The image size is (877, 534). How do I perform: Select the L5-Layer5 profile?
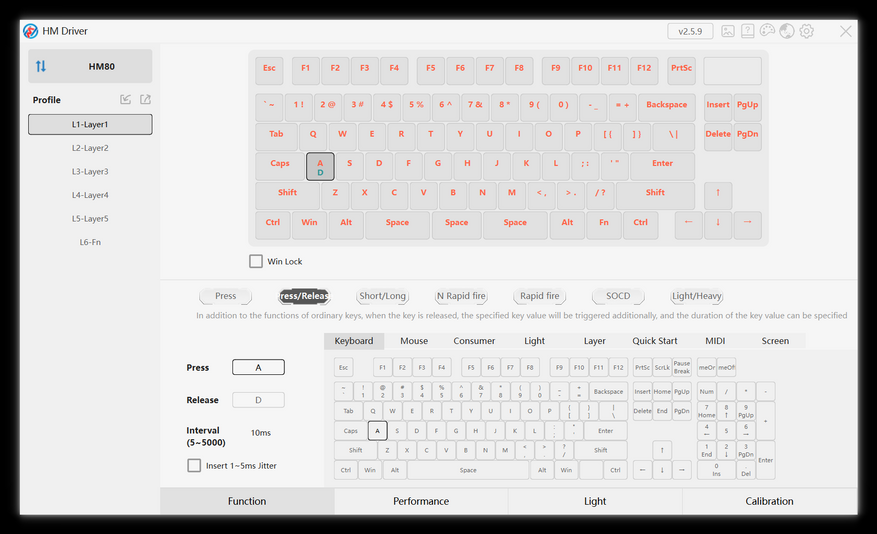pos(90,219)
